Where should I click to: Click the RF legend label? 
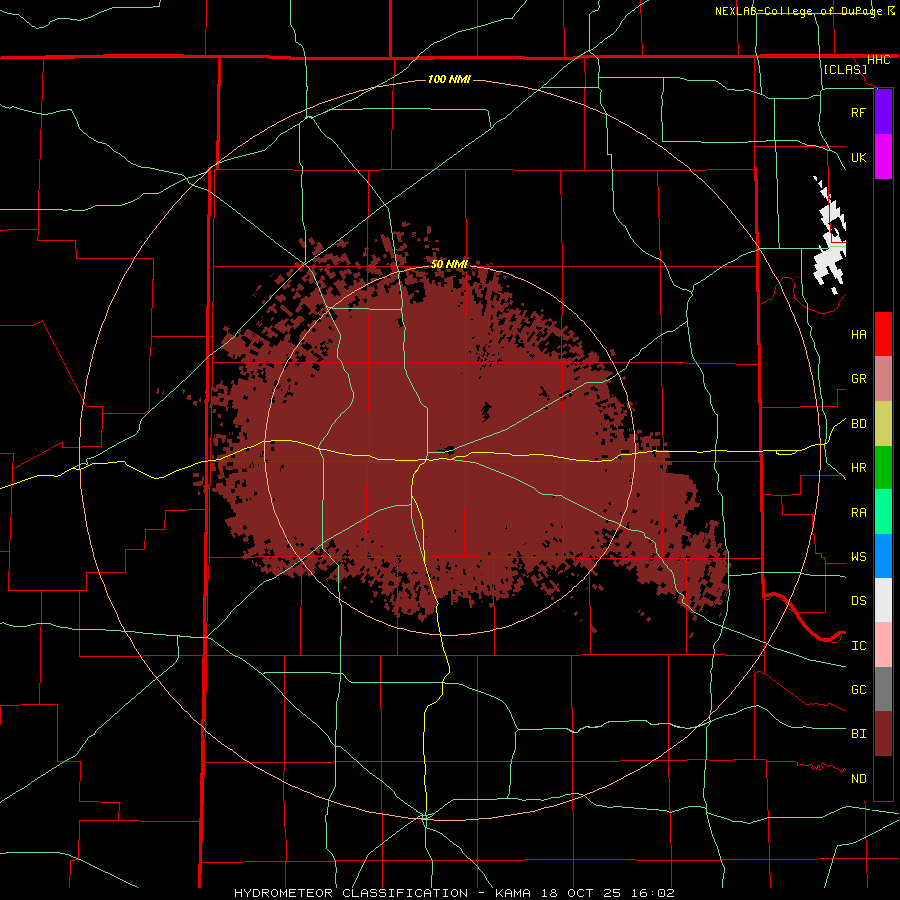[858, 112]
